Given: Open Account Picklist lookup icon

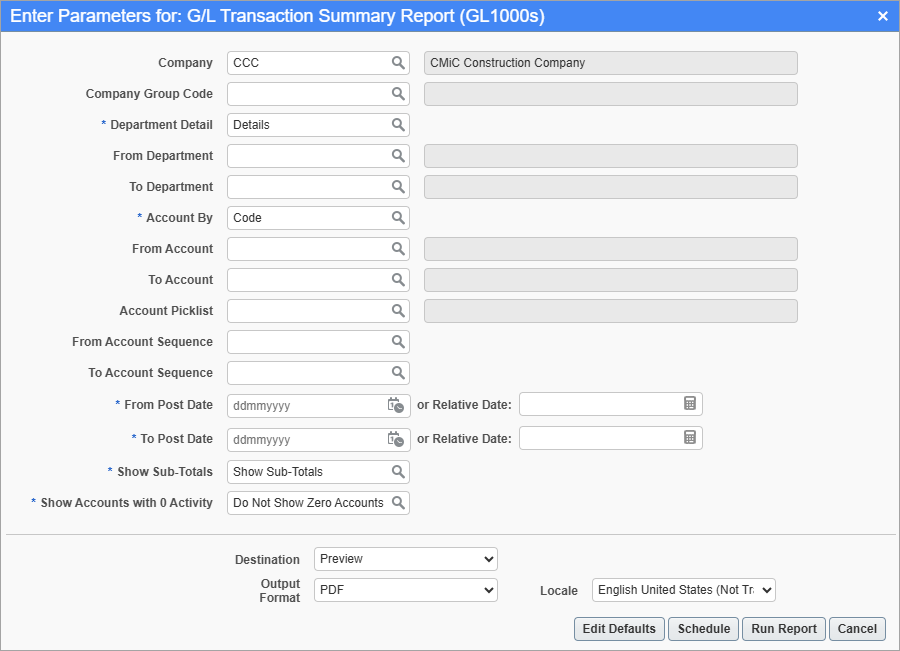Looking at the screenshot, I should pos(398,311).
